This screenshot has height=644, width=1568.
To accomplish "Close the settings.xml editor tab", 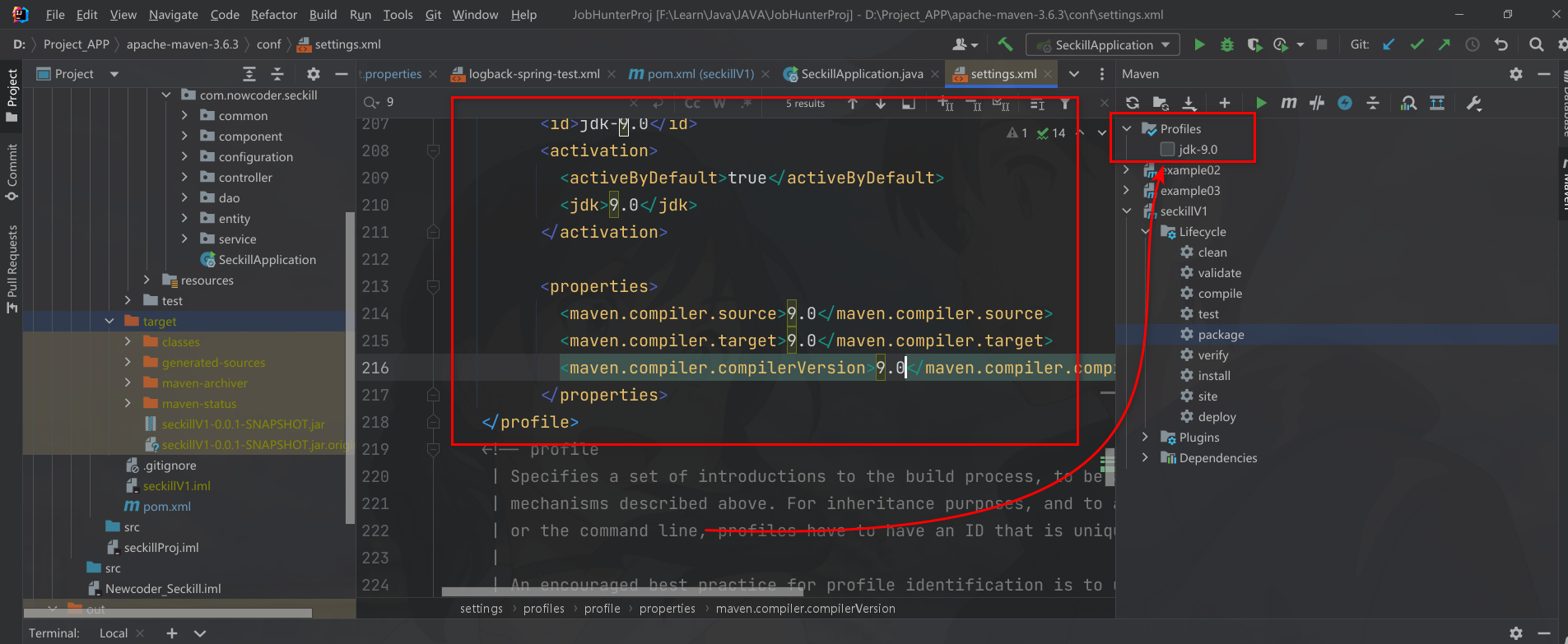I will (1047, 74).
